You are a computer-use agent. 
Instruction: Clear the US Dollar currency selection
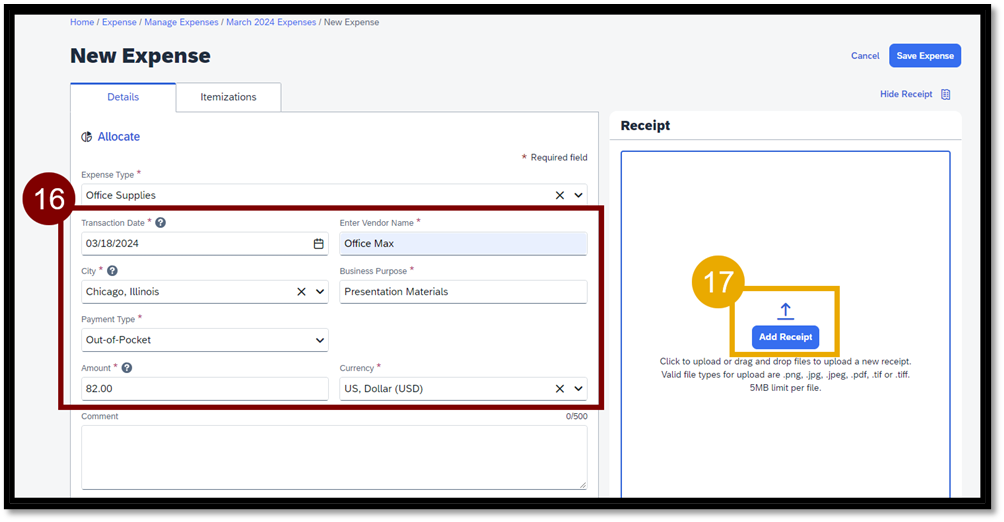[559, 389]
